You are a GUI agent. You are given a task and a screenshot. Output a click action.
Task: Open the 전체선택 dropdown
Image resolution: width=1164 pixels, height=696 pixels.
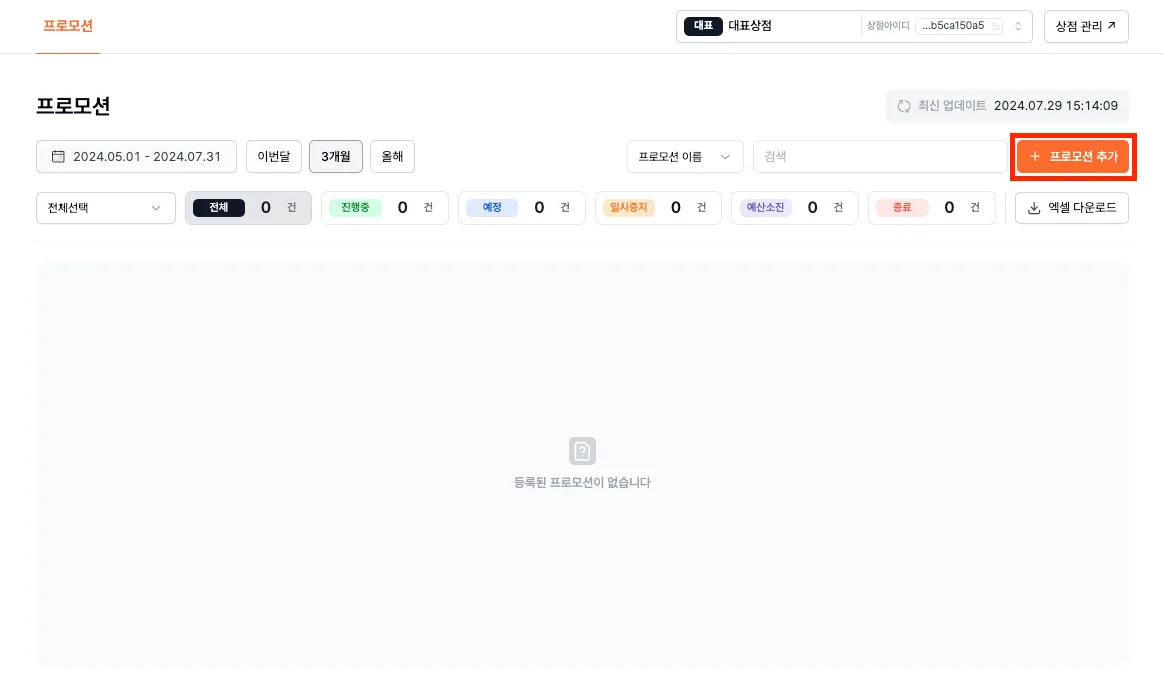pyautogui.click(x=105, y=207)
